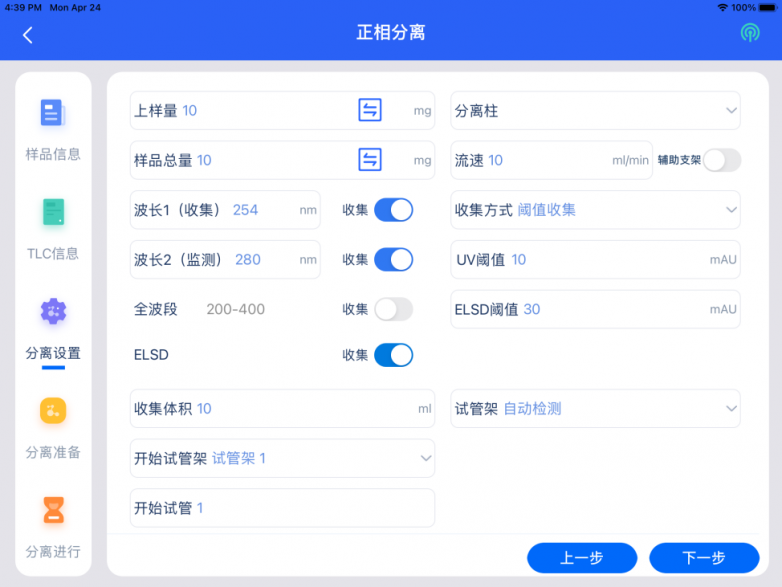Screen dimensions: 782x587
Task: Switch to 分离进行 tab label
Action: coord(53,552)
